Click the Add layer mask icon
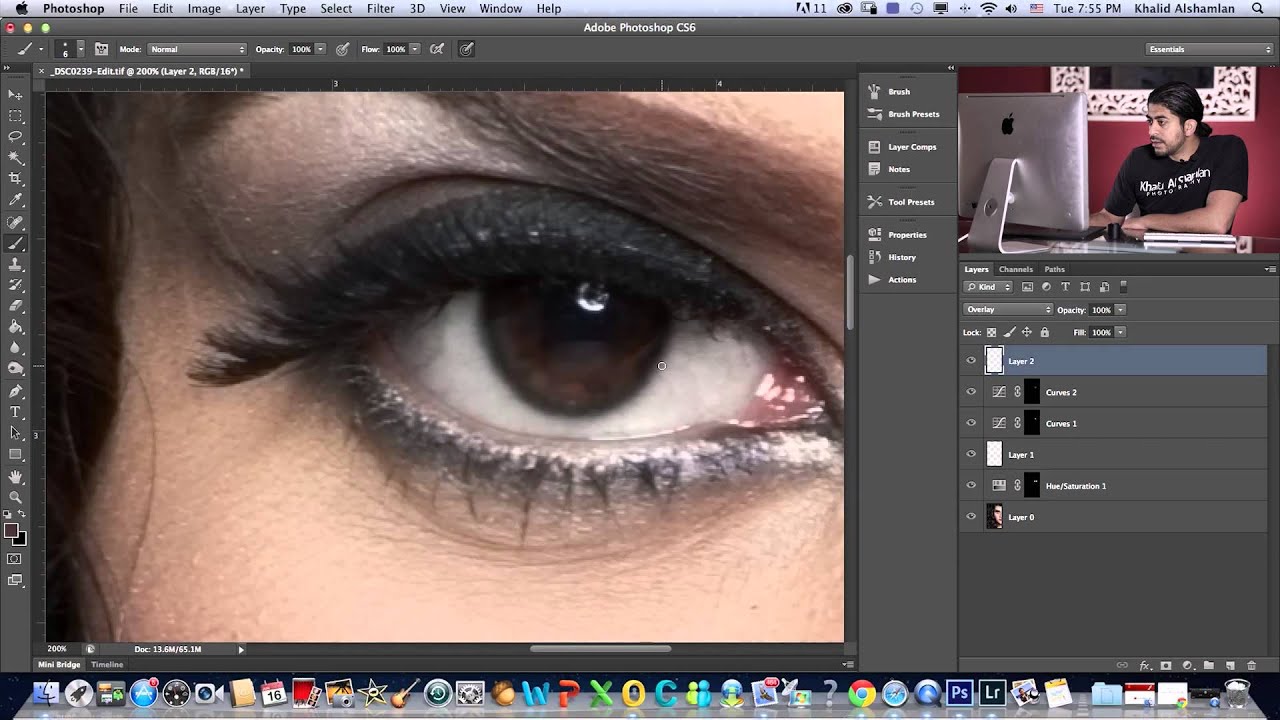The width and height of the screenshot is (1280, 720). coord(1165,665)
